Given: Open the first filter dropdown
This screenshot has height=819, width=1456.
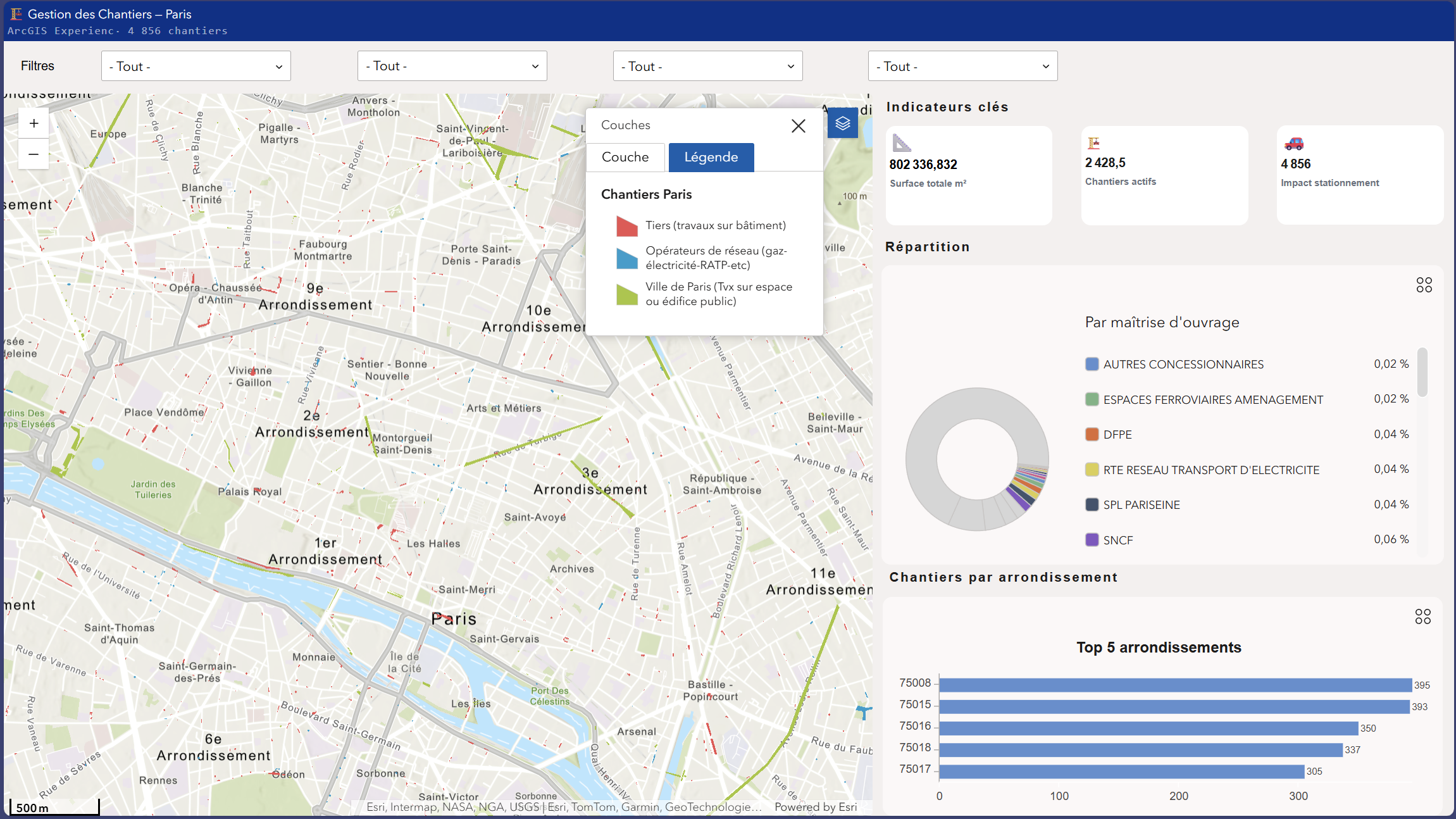Looking at the screenshot, I should click(x=196, y=65).
